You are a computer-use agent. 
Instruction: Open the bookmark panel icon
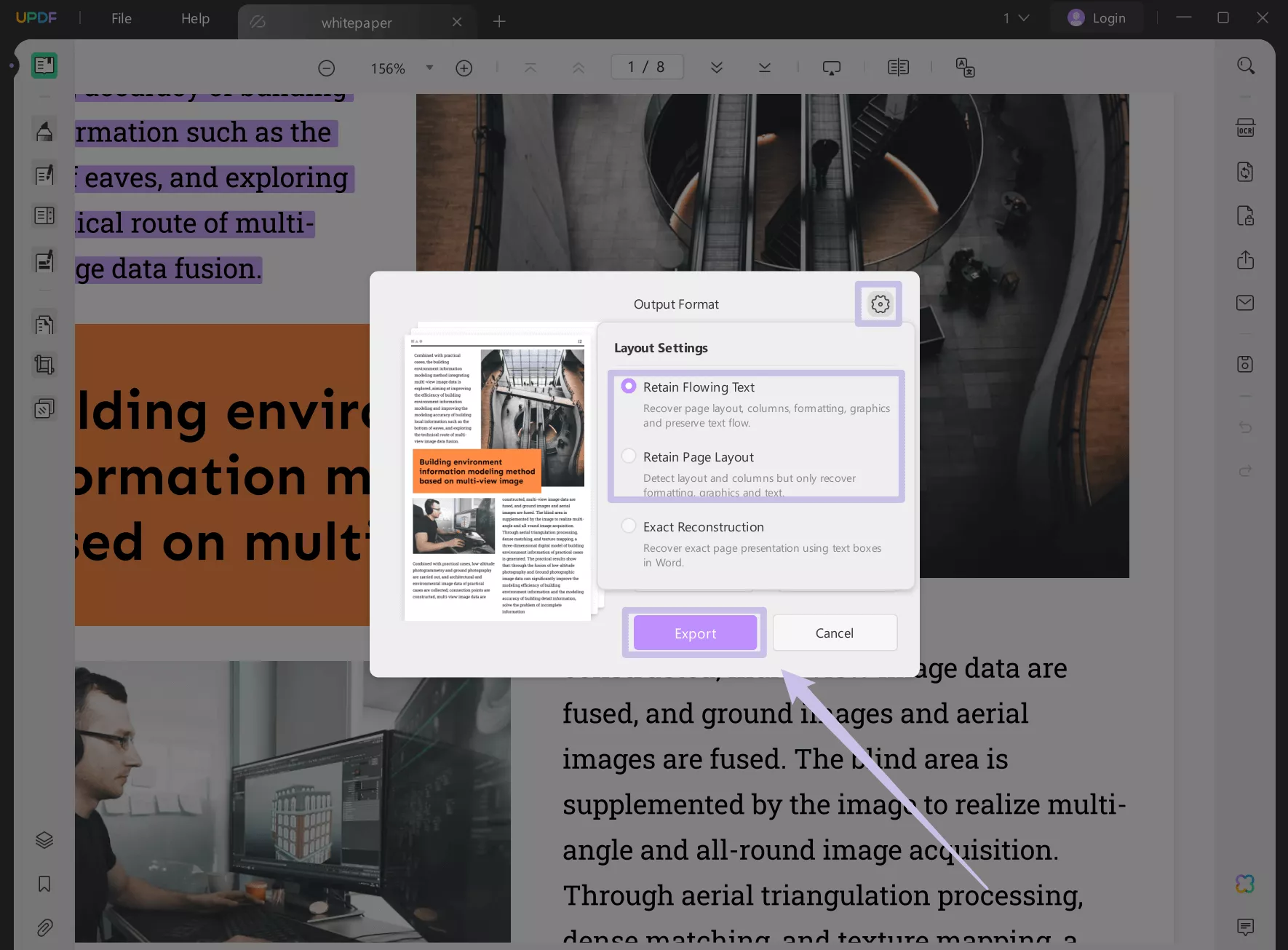(x=44, y=884)
